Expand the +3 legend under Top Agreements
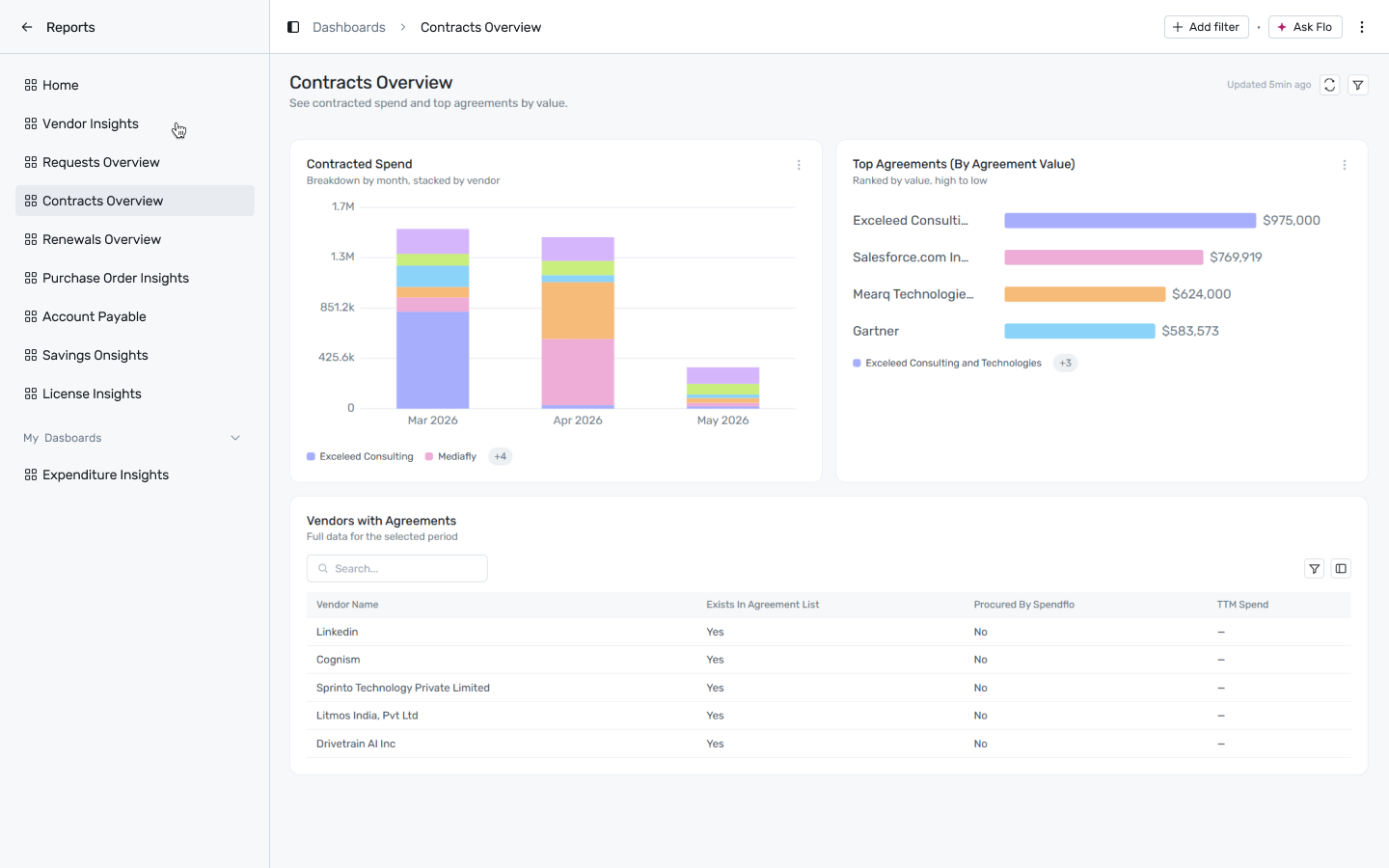Screen dimensions: 1389x868 click(x=1065, y=364)
